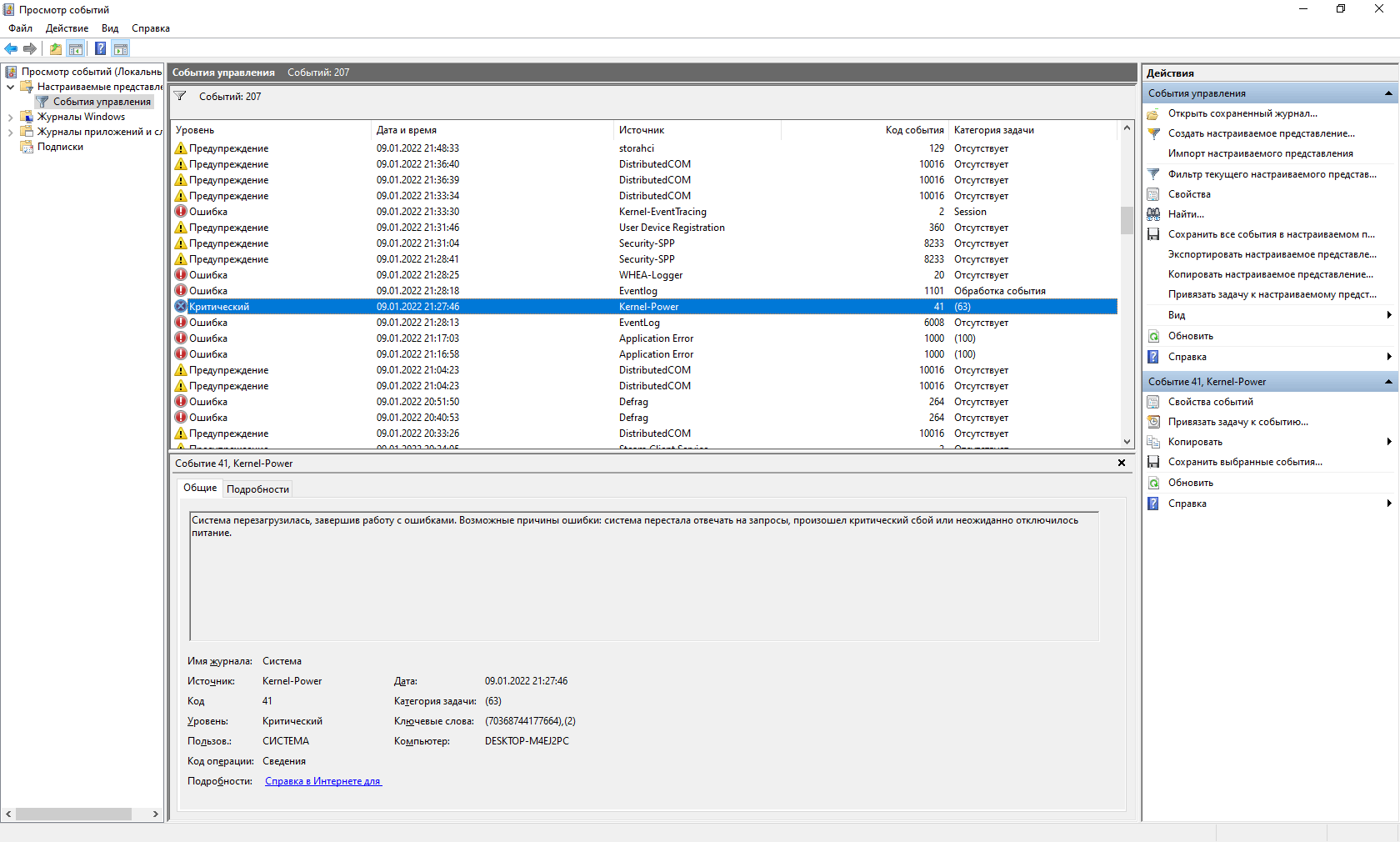
Task: Click the Открыть сохраненный журнал folder icon
Action: (x=1153, y=113)
